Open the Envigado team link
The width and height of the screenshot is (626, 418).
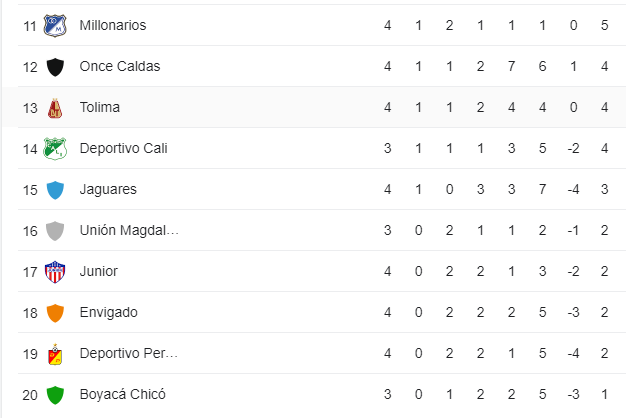coord(109,313)
